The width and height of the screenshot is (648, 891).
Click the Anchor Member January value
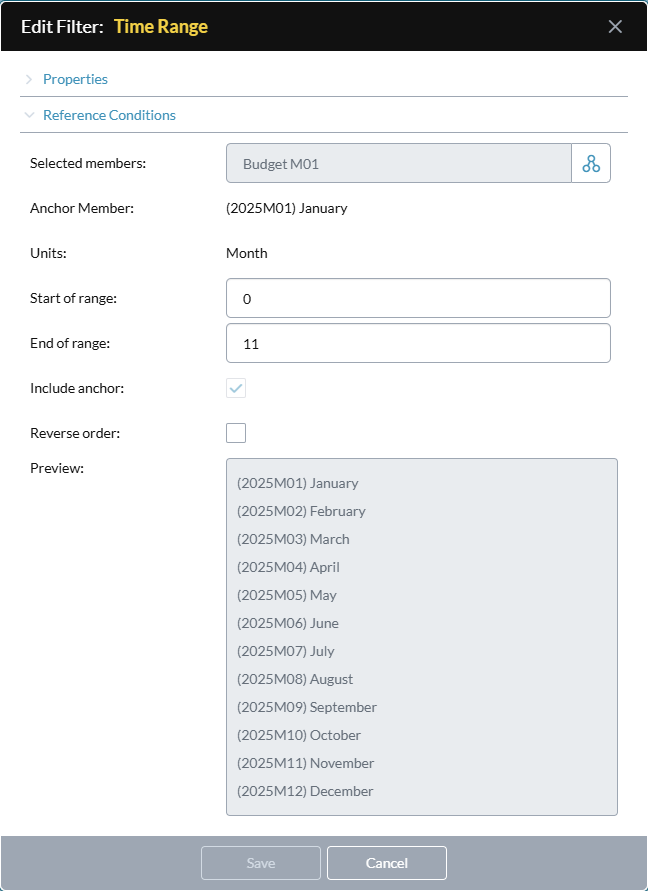coord(286,208)
